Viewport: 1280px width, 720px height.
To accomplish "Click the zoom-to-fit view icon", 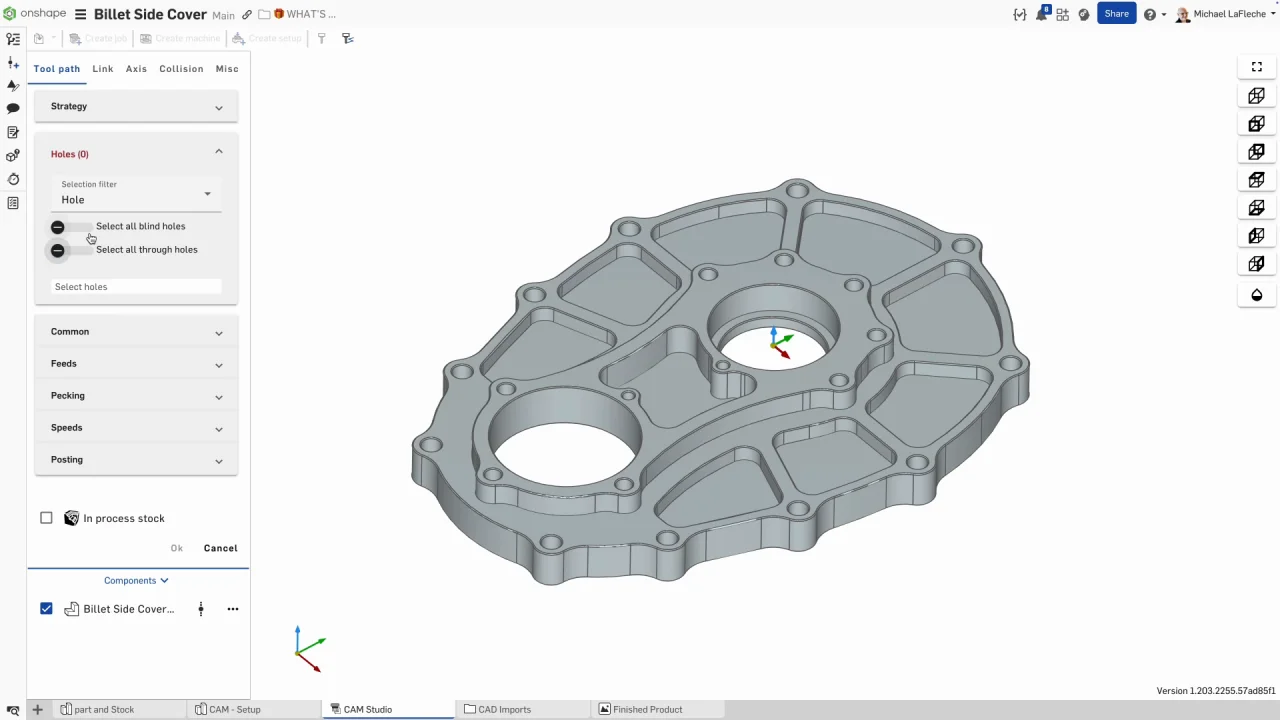I will pyautogui.click(x=1257, y=67).
